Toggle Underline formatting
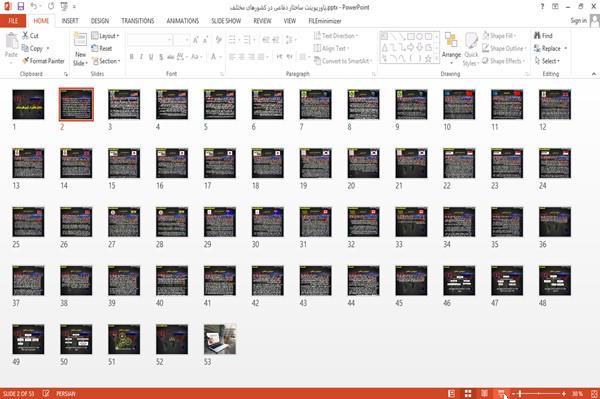 tap(151, 57)
